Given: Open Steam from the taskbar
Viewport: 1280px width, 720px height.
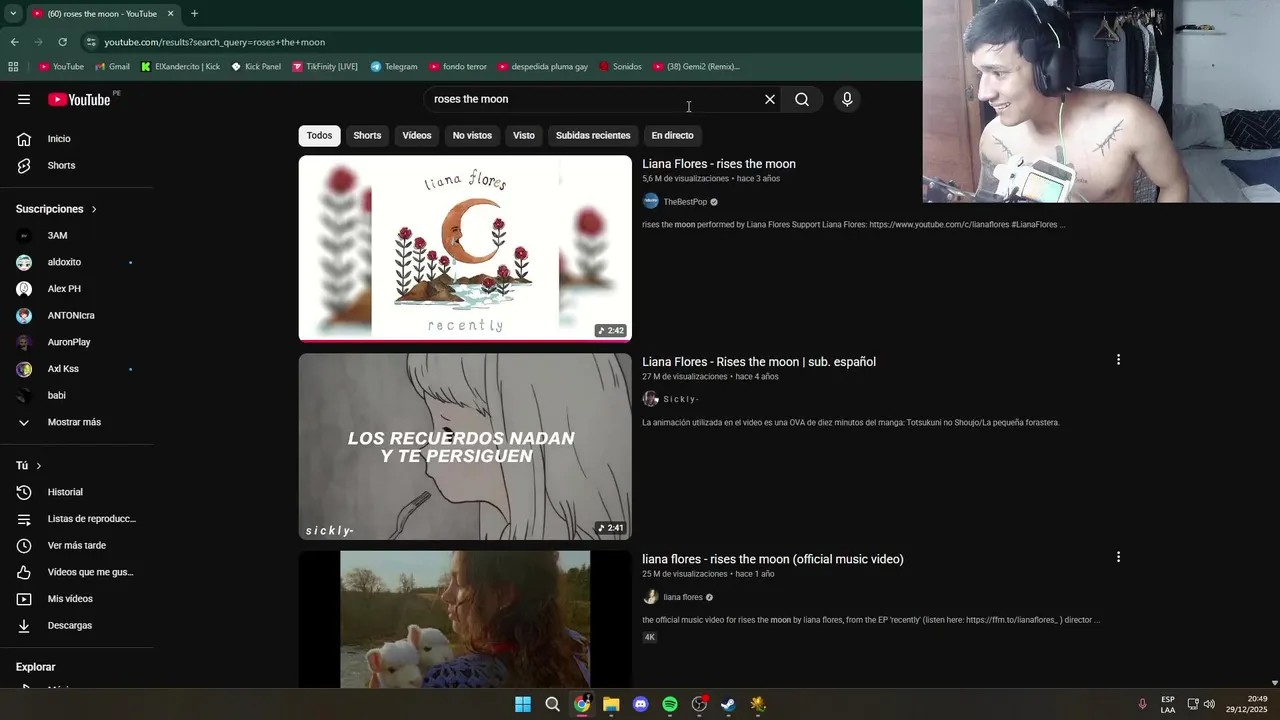Looking at the screenshot, I should tap(729, 704).
